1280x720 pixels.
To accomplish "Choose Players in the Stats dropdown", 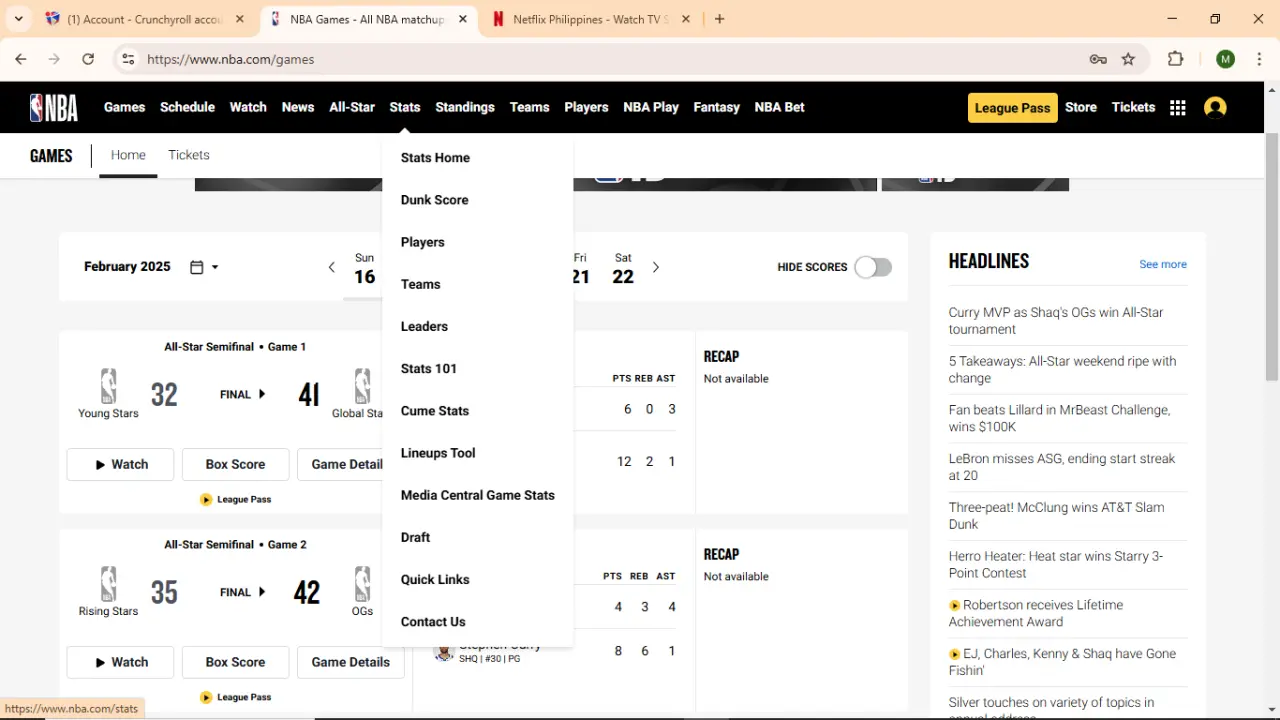I will point(422,242).
